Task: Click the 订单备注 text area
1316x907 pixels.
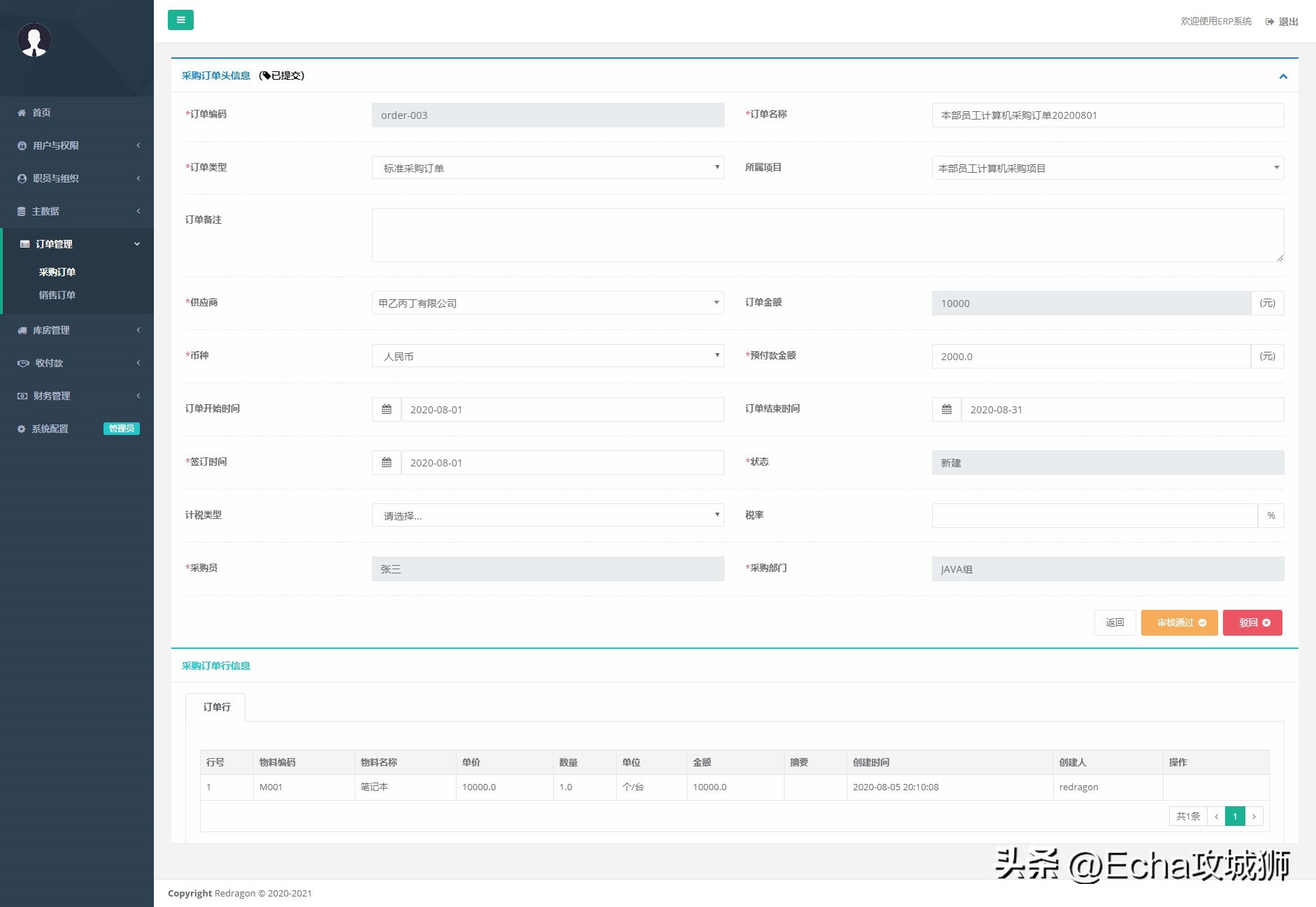Action: (828, 235)
